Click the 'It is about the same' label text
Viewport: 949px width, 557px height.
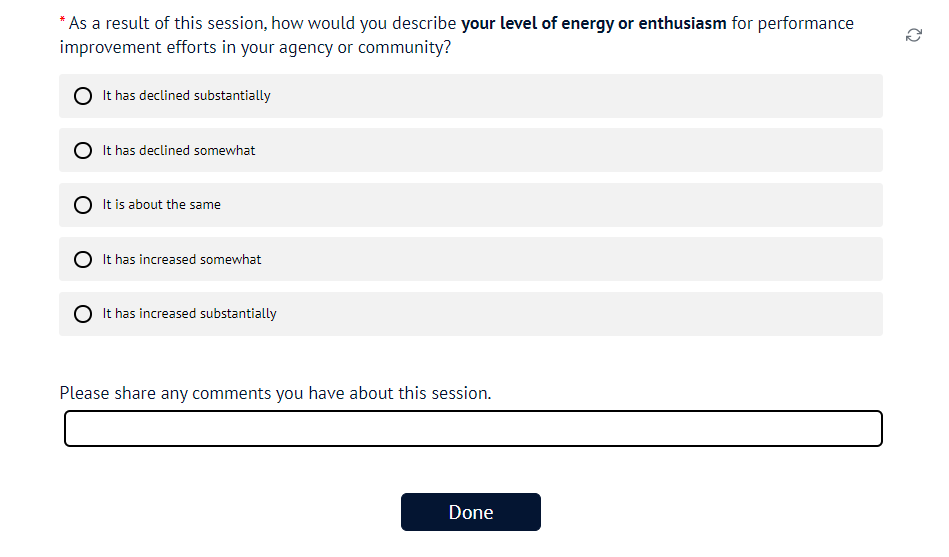[162, 205]
